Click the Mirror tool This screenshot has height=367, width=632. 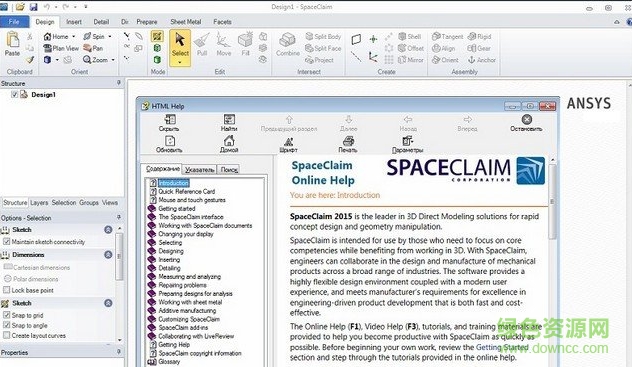pos(411,60)
